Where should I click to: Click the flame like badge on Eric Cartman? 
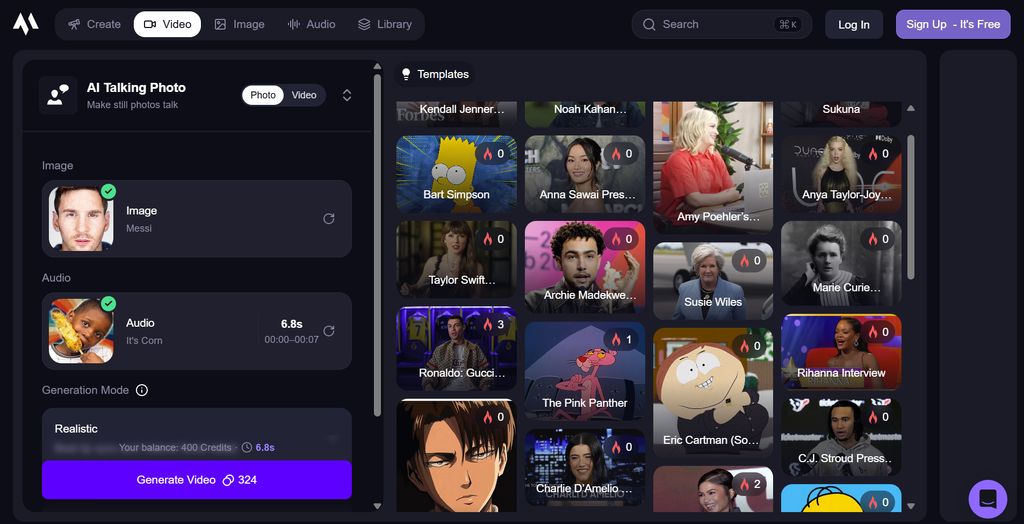[750, 346]
